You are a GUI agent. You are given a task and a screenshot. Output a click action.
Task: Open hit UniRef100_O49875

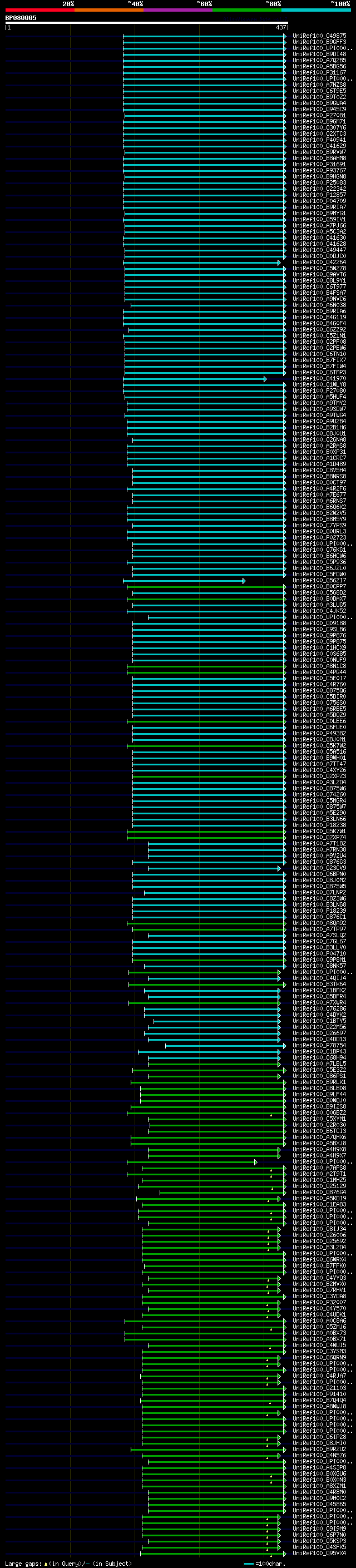point(319,36)
